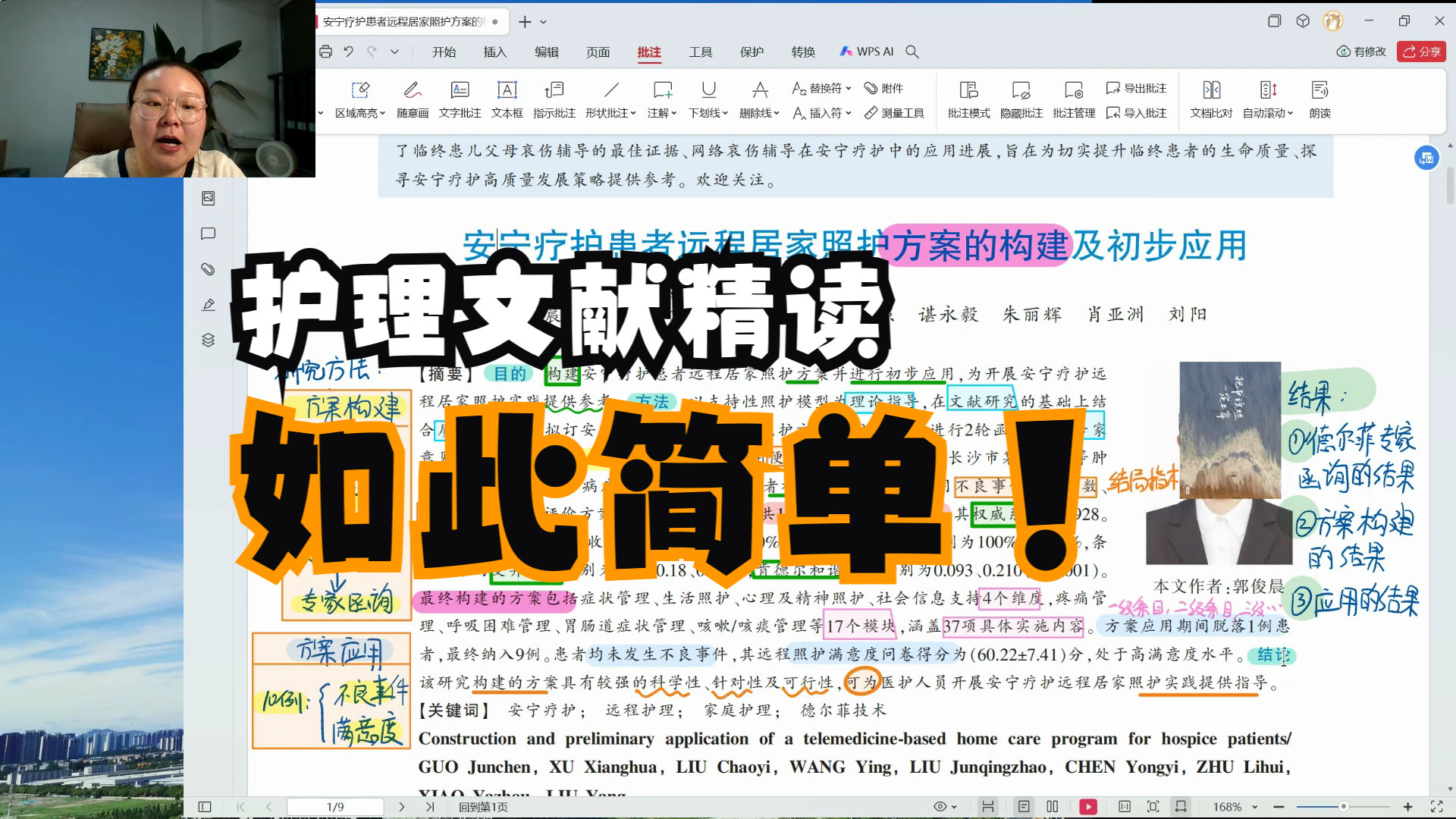Open the 页面 ribbon tab
1456x819 pixels.
[x=598, y=52]
